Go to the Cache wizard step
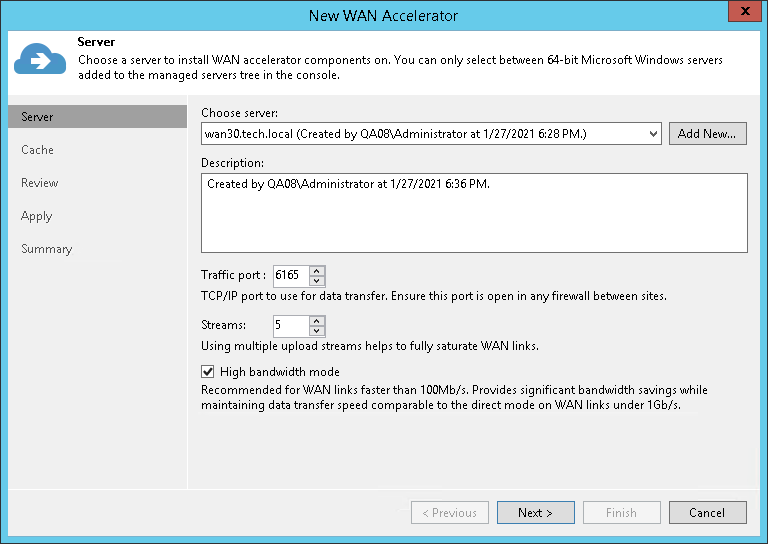The width and height of the screenshot is (768, 544). tap(38, 150)
